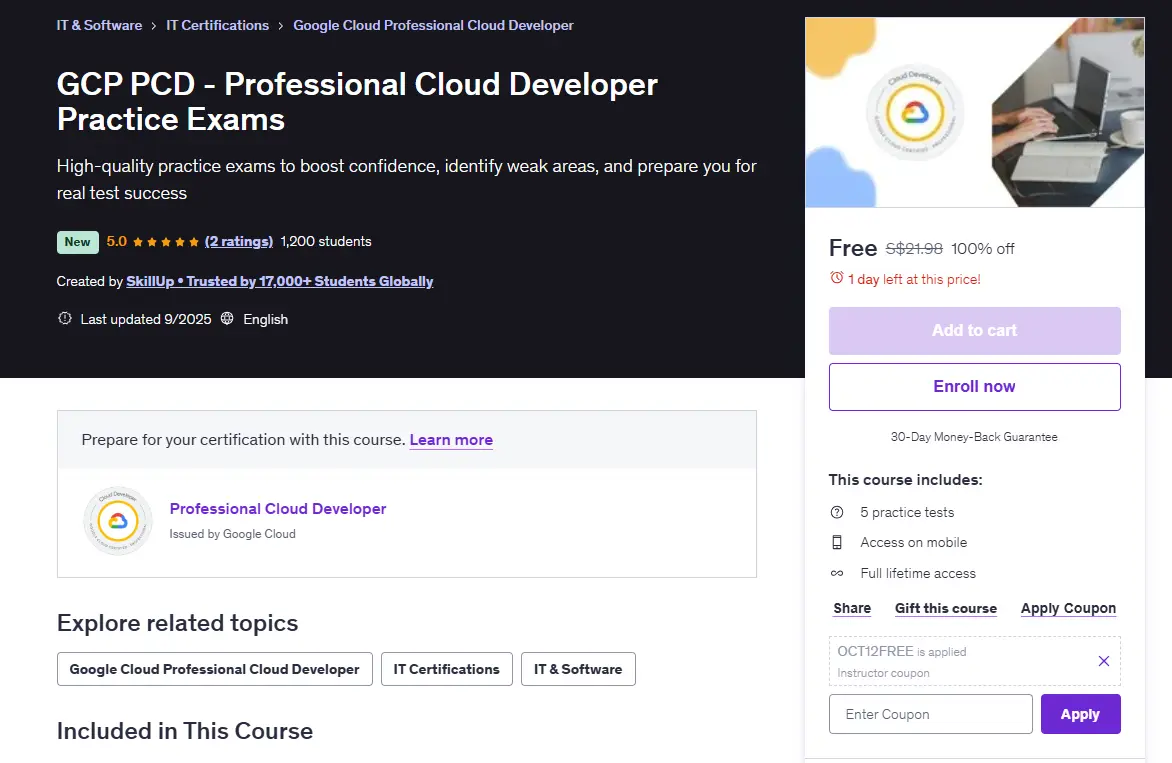The image size is (1172, 763).
Task: Click the infinity lifetime access icon
Action: click(x=837, y=573)
